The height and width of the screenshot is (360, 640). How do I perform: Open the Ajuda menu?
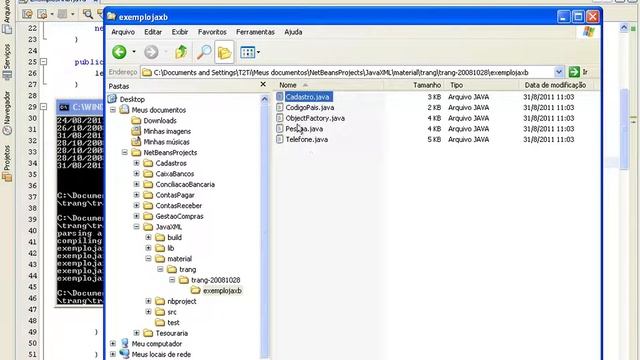pos(293,31)
